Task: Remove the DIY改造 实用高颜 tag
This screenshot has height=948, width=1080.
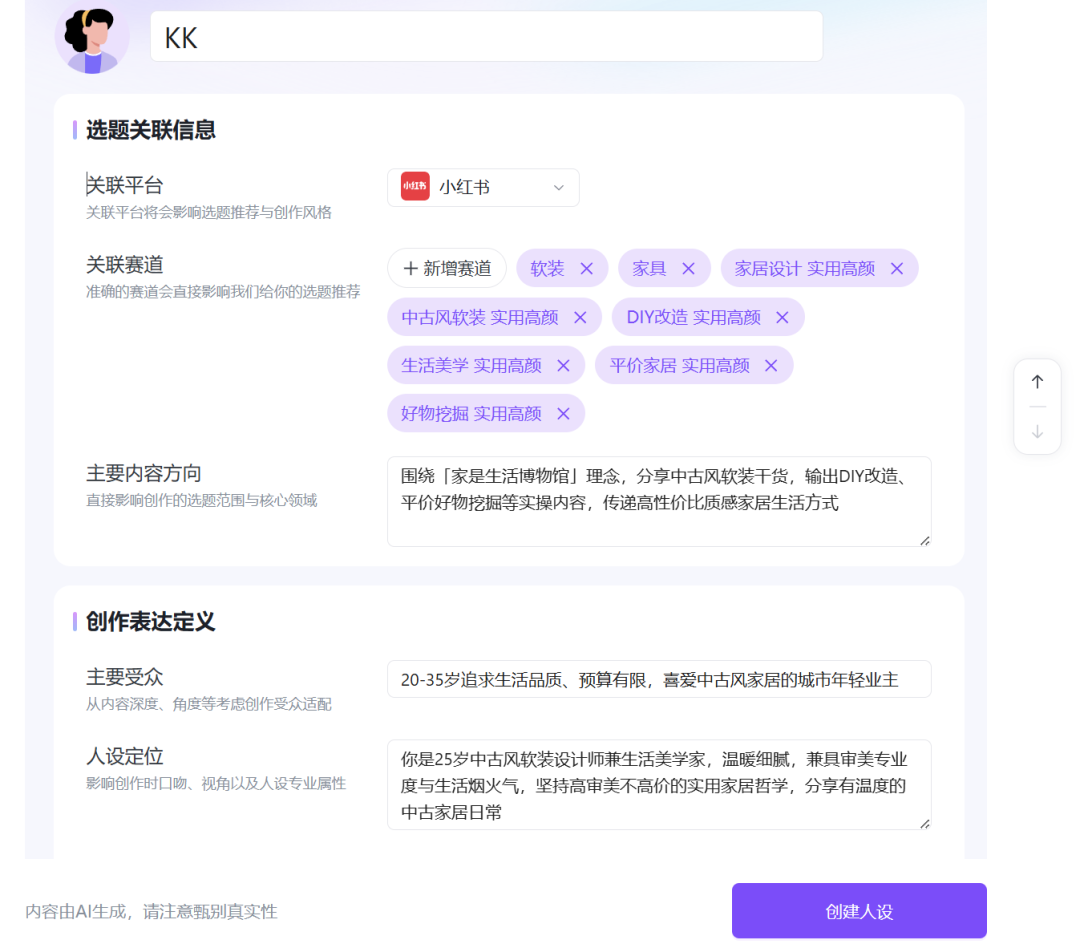Action: tap(782, 318)
